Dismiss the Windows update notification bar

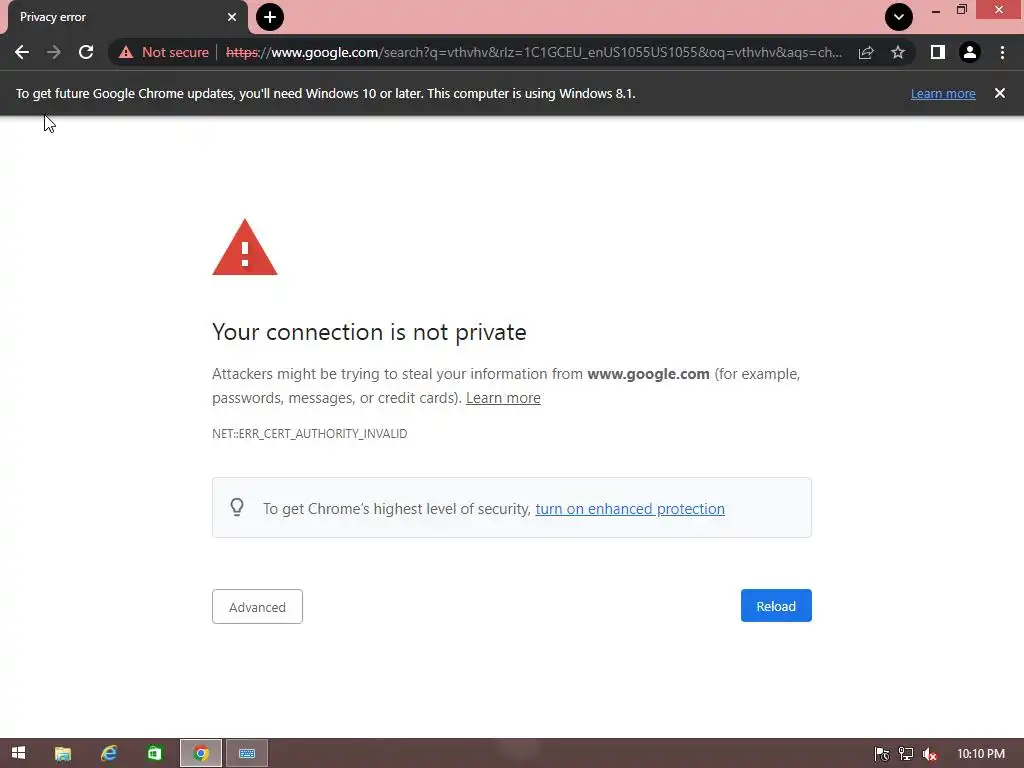tap(1000, 93)
